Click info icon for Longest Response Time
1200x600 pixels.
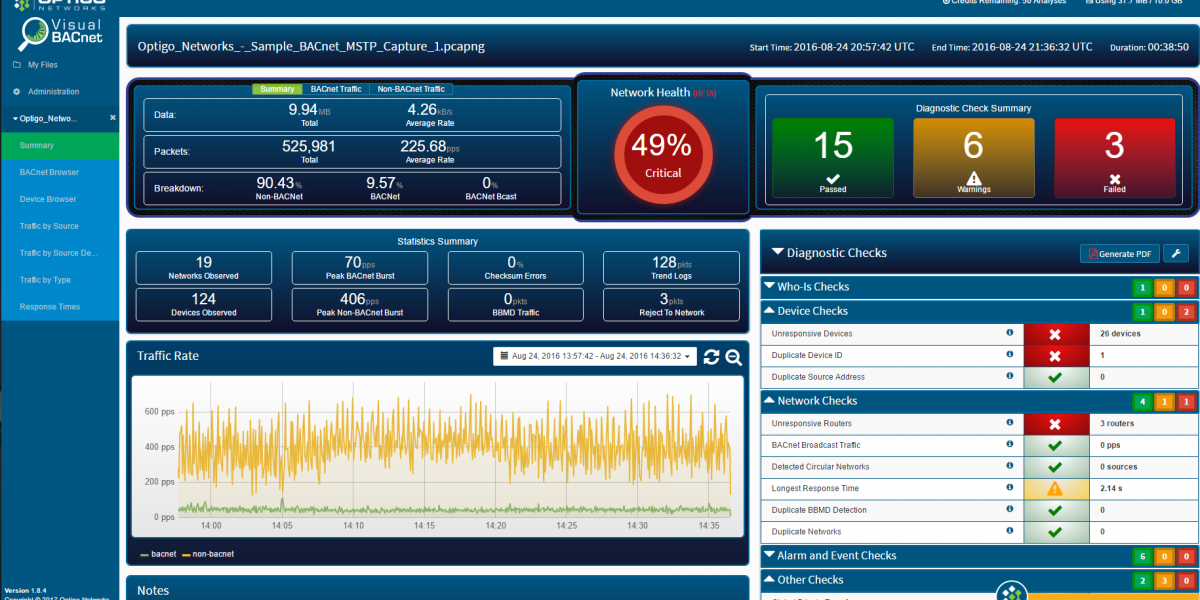(1009, 489)
